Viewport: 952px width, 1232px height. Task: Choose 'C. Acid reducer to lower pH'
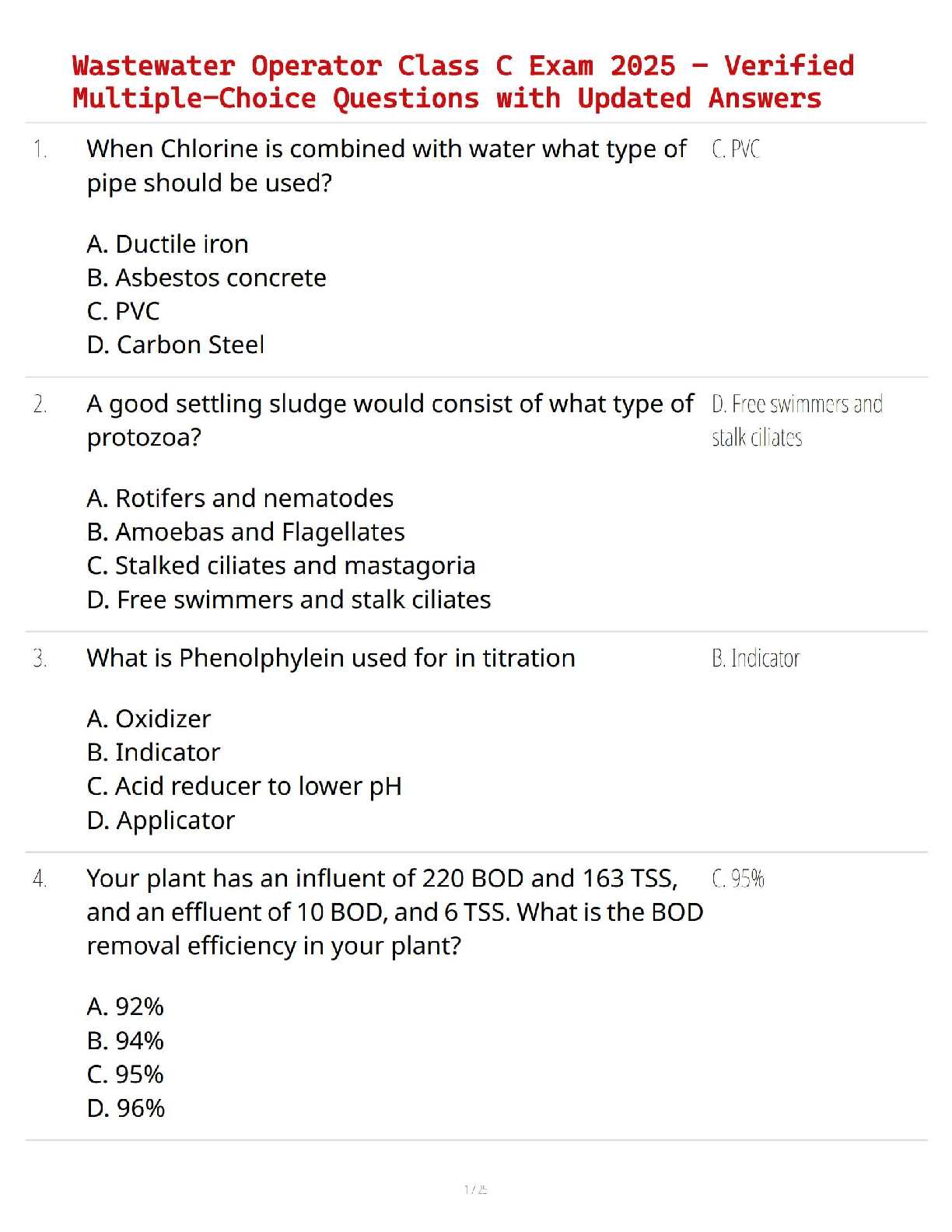click(244, 786)
